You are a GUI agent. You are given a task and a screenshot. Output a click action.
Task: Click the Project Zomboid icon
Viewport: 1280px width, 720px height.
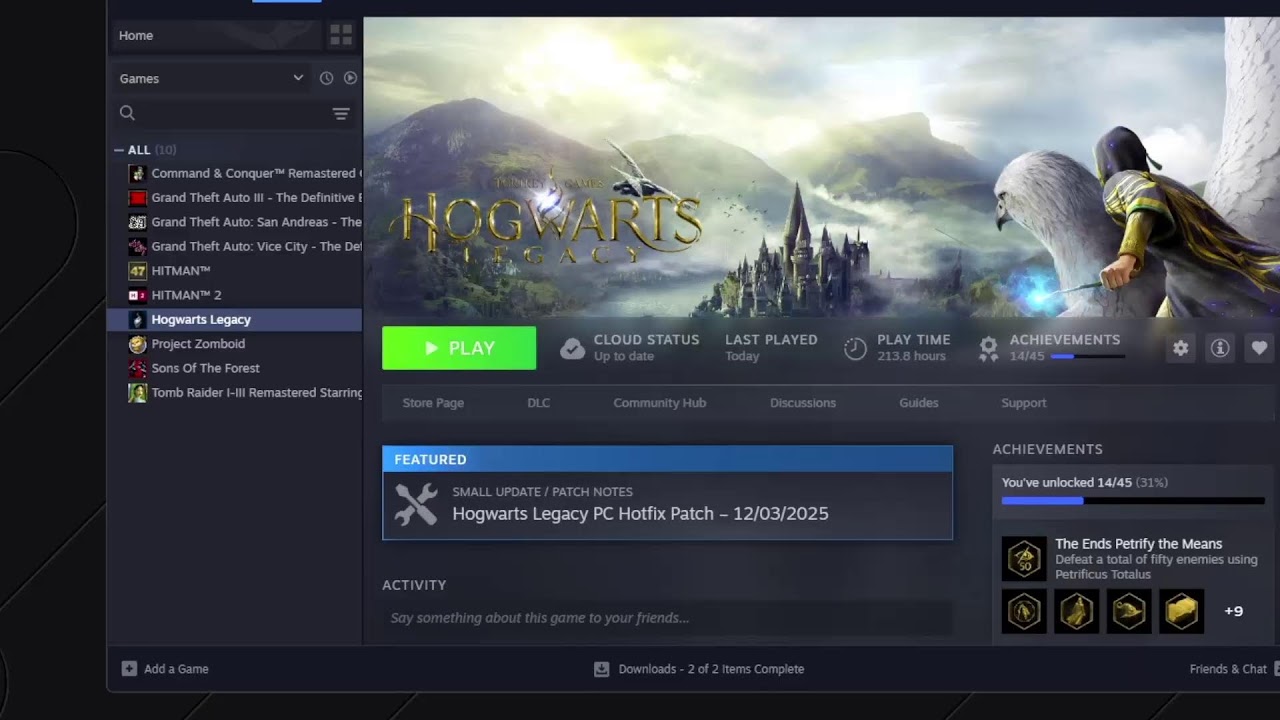137,344
